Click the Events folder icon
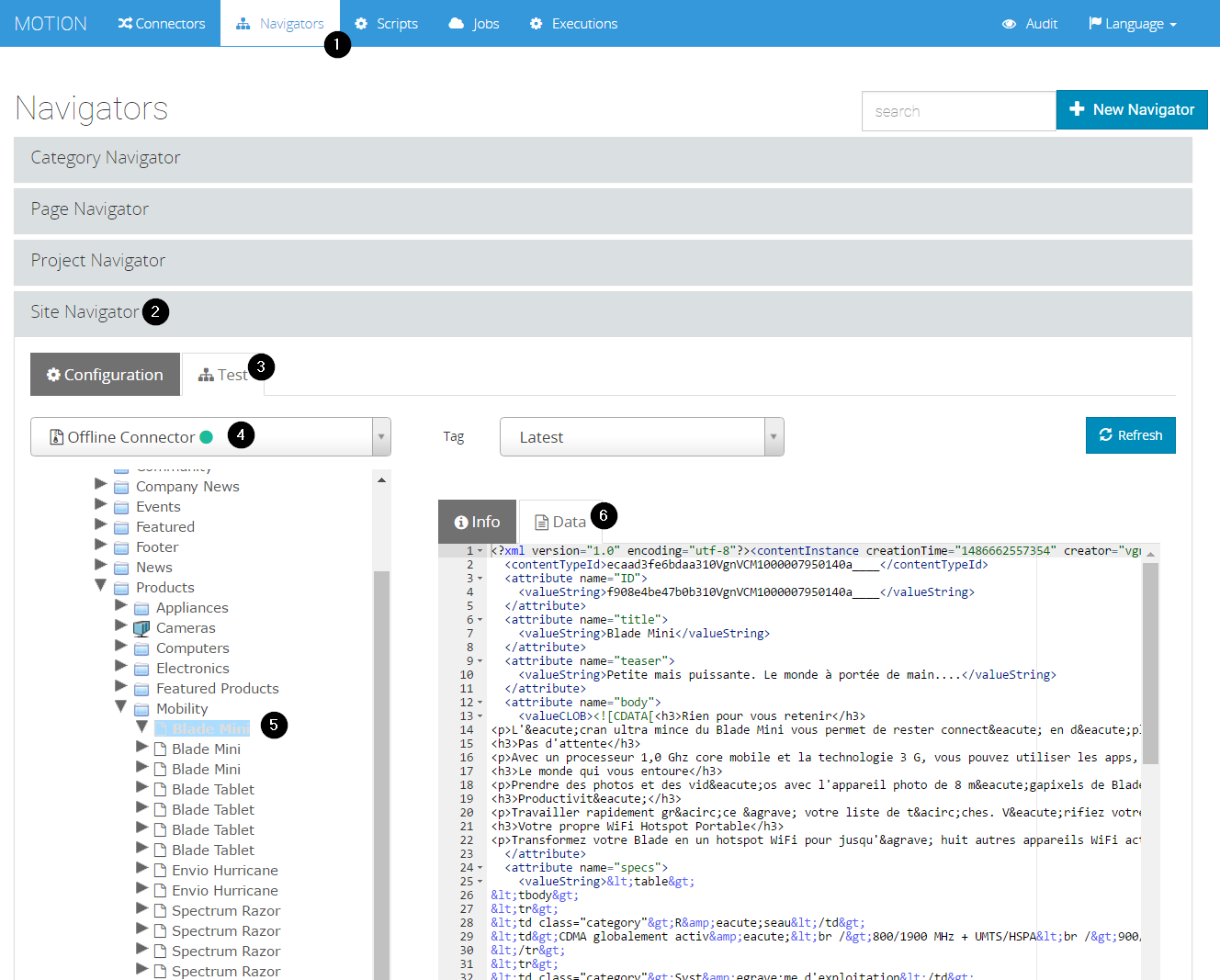Image resolution: width=1220 pixels, height=980 pixels. [x=121, y=507]
